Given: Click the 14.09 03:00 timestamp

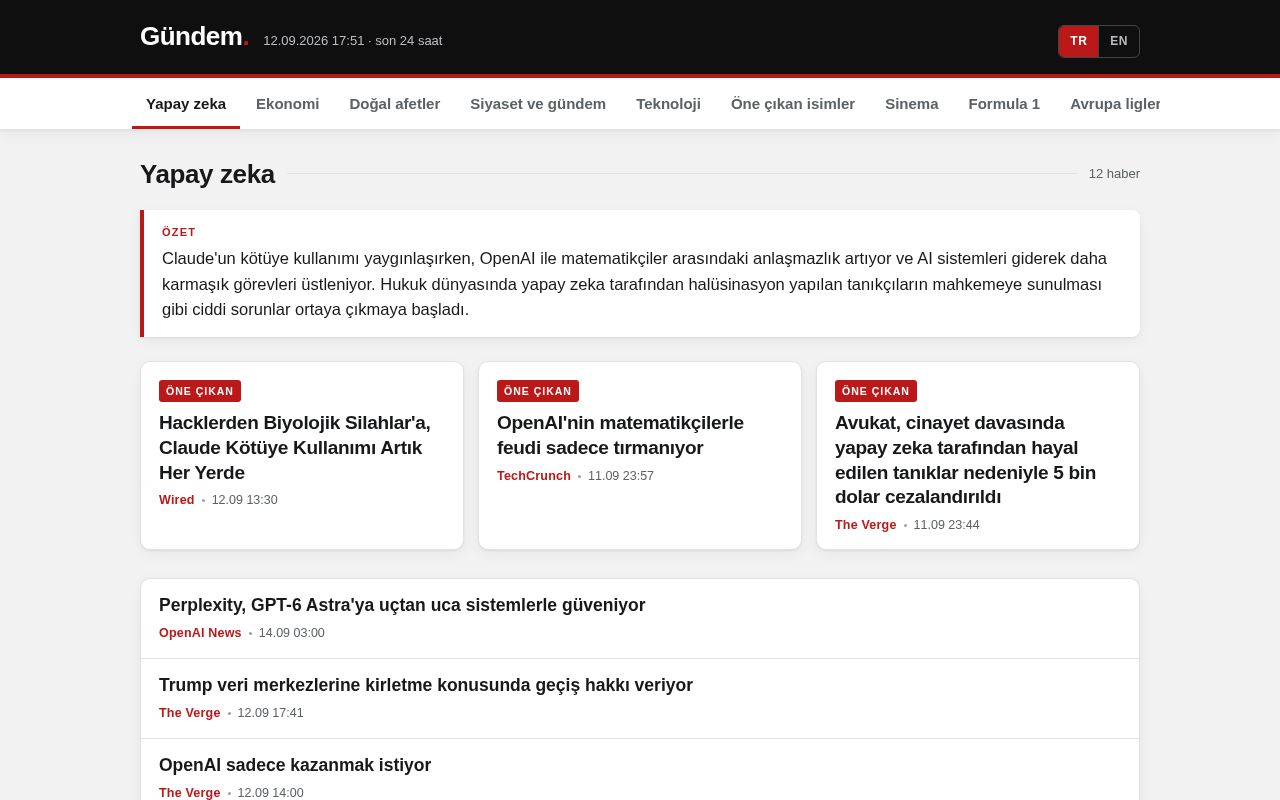Looking at the screenshot, I should 292,633.
